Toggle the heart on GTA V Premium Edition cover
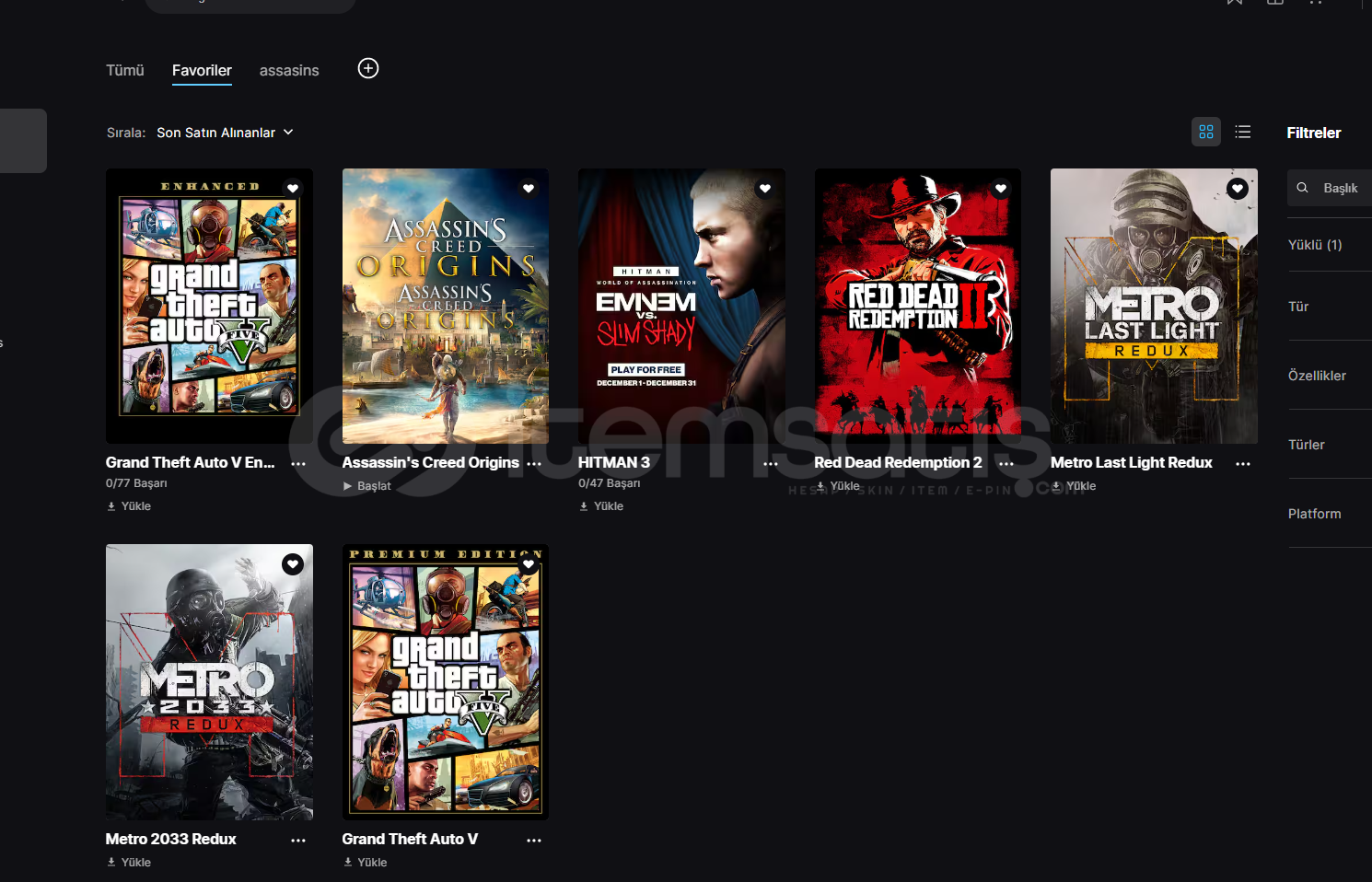1372x882 pixels. (529, 564)
